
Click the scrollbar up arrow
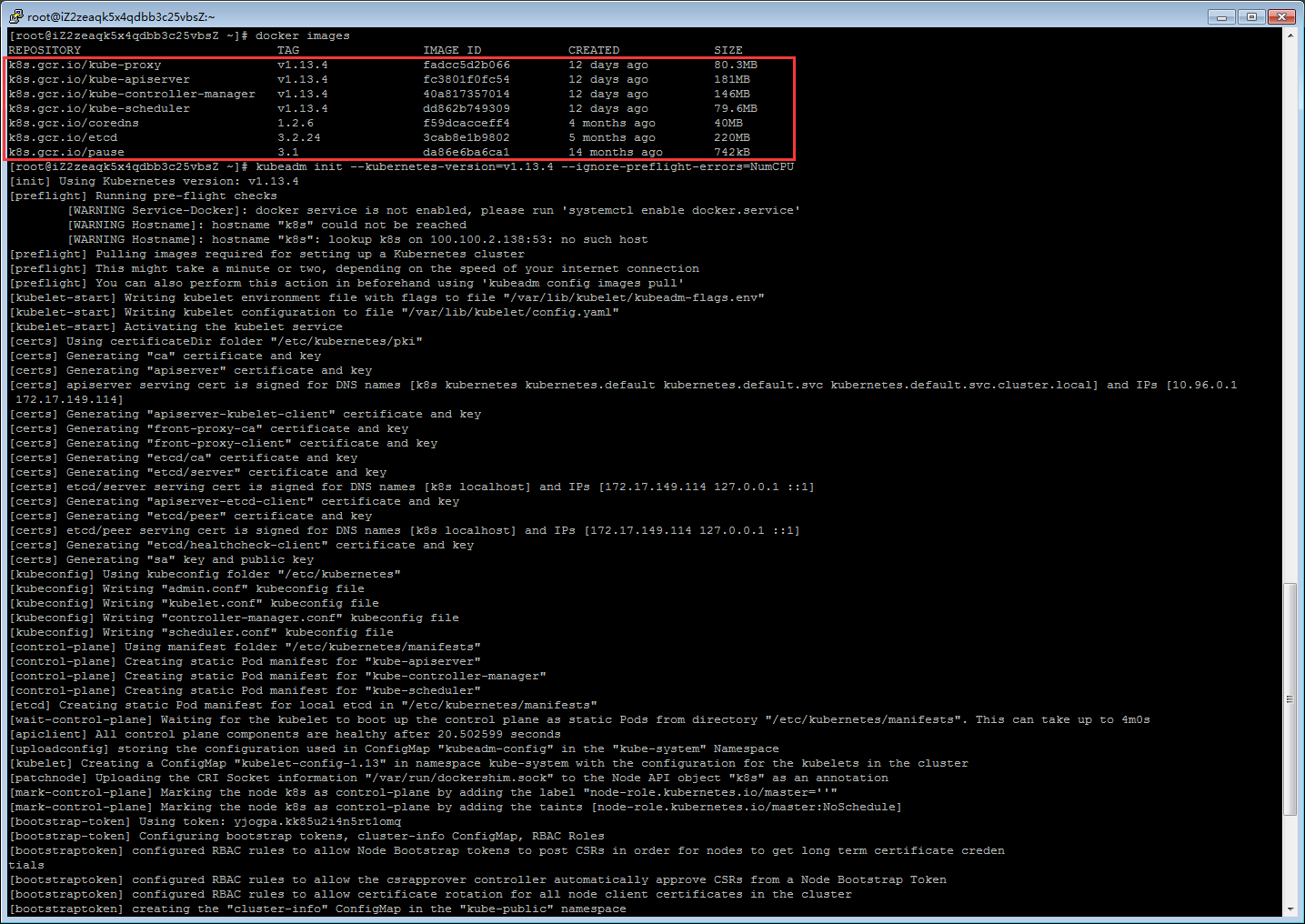pyautogui.click(x=1290, y=35)
